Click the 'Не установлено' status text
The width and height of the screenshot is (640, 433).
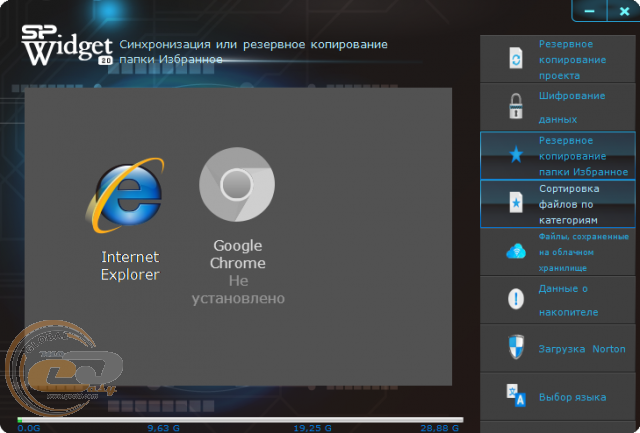tap(238, 290)
